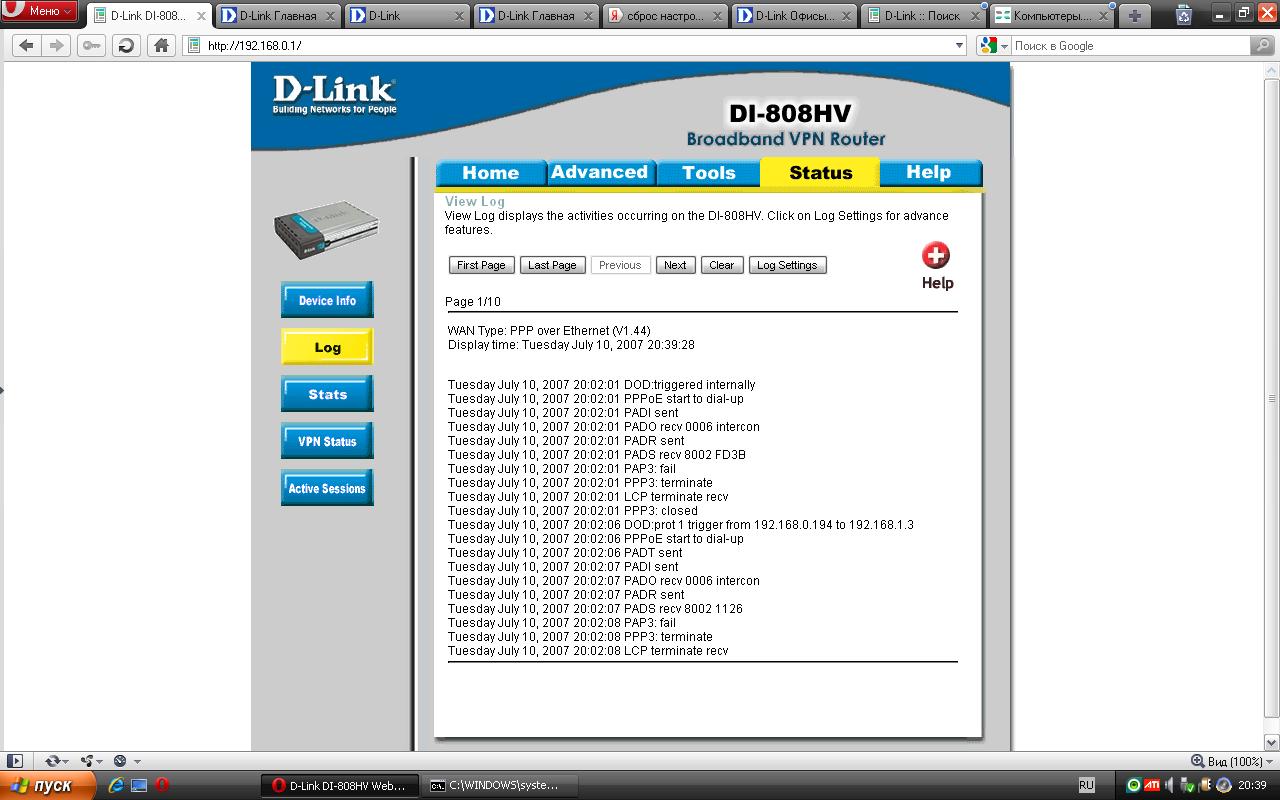1280x800 pixels.
Task: Clear the log with the Clear button
Action: (x=722, y=265)
